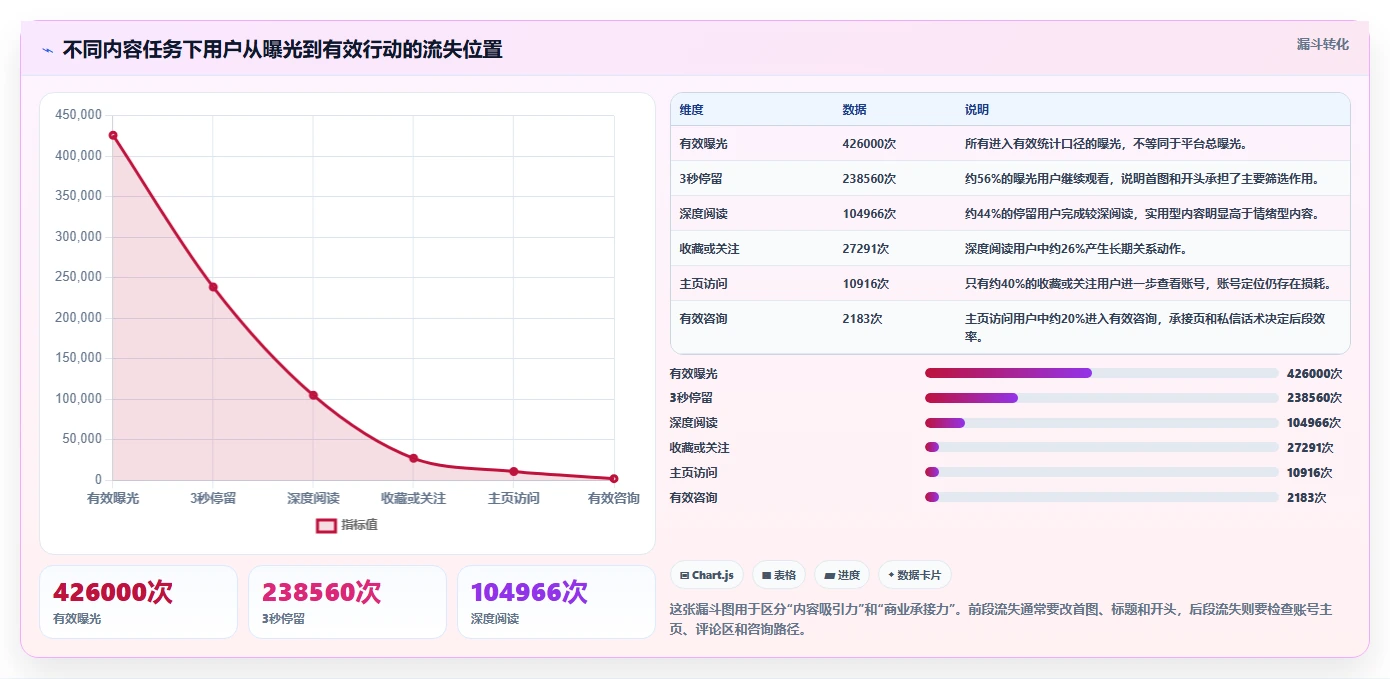Click the 收藏或关注 data point on chart

[x=413, y=458]
